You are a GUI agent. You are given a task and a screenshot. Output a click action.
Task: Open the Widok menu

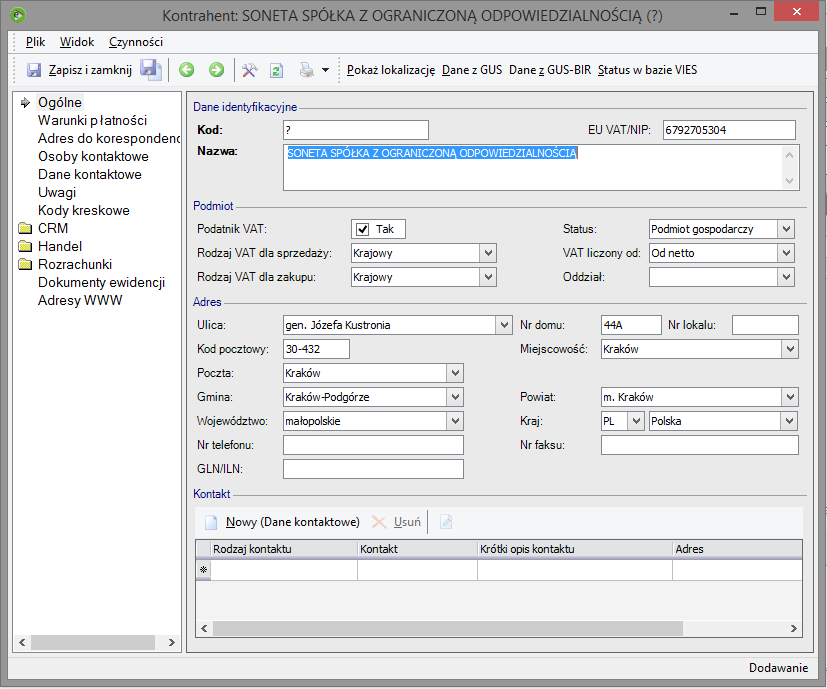pos(76,42)
